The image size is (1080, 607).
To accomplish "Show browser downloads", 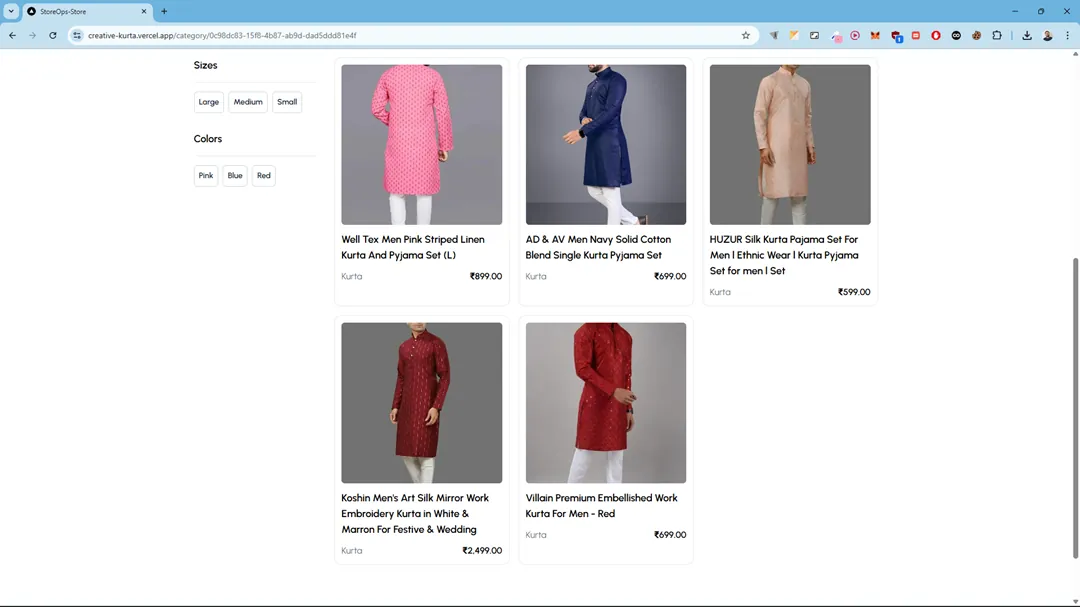I will click(1027, 35).
